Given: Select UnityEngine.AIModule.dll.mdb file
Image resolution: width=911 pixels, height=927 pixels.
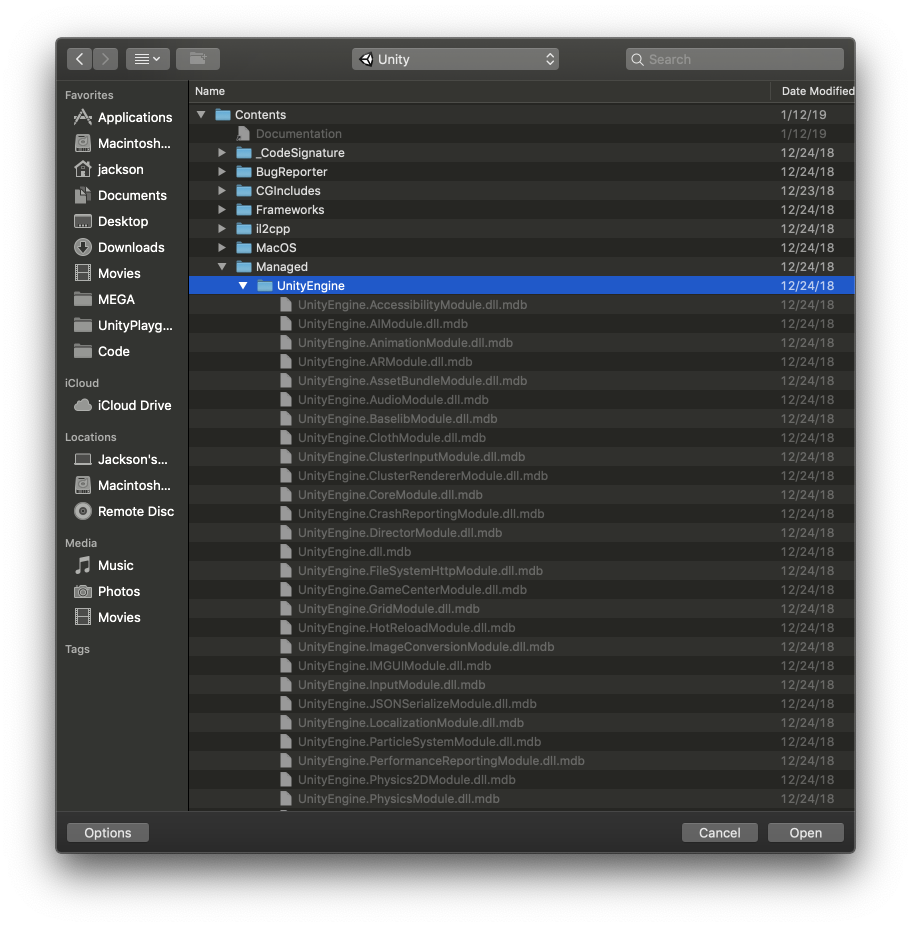Looking at the screenshot, I should click(522, 323).
